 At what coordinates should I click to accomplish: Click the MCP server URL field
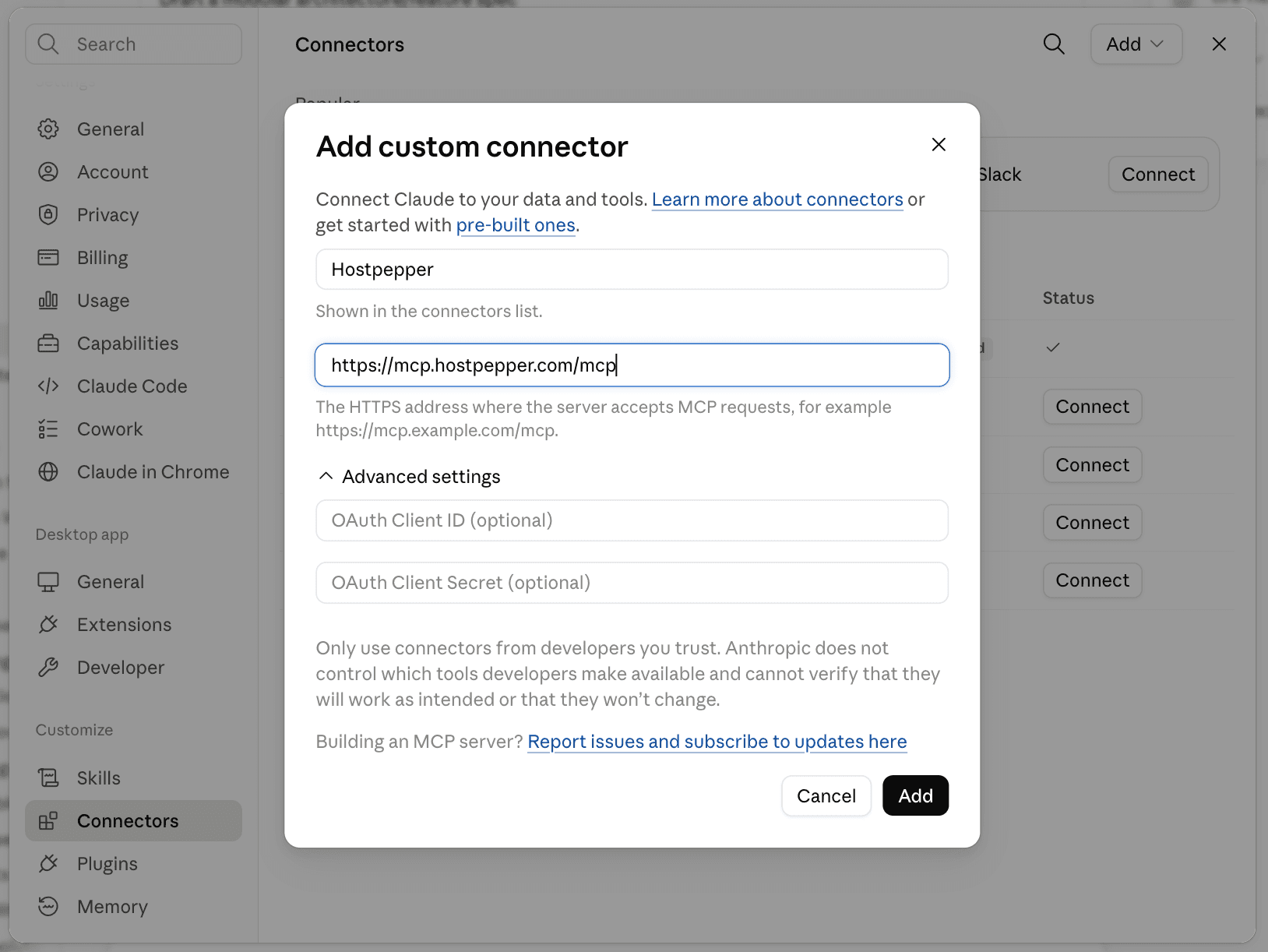point(632,365)
